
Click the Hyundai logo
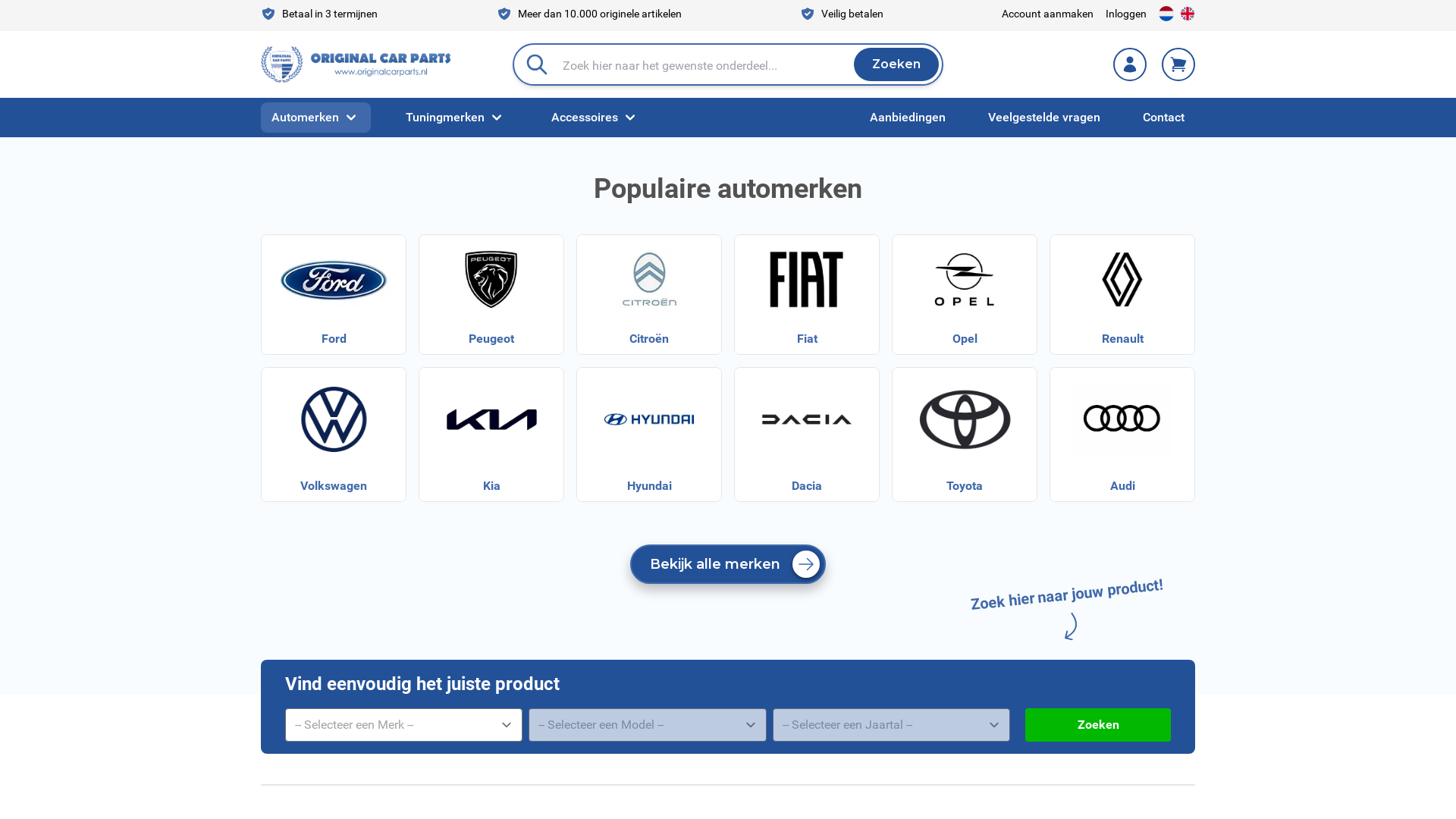click(649, 419)
